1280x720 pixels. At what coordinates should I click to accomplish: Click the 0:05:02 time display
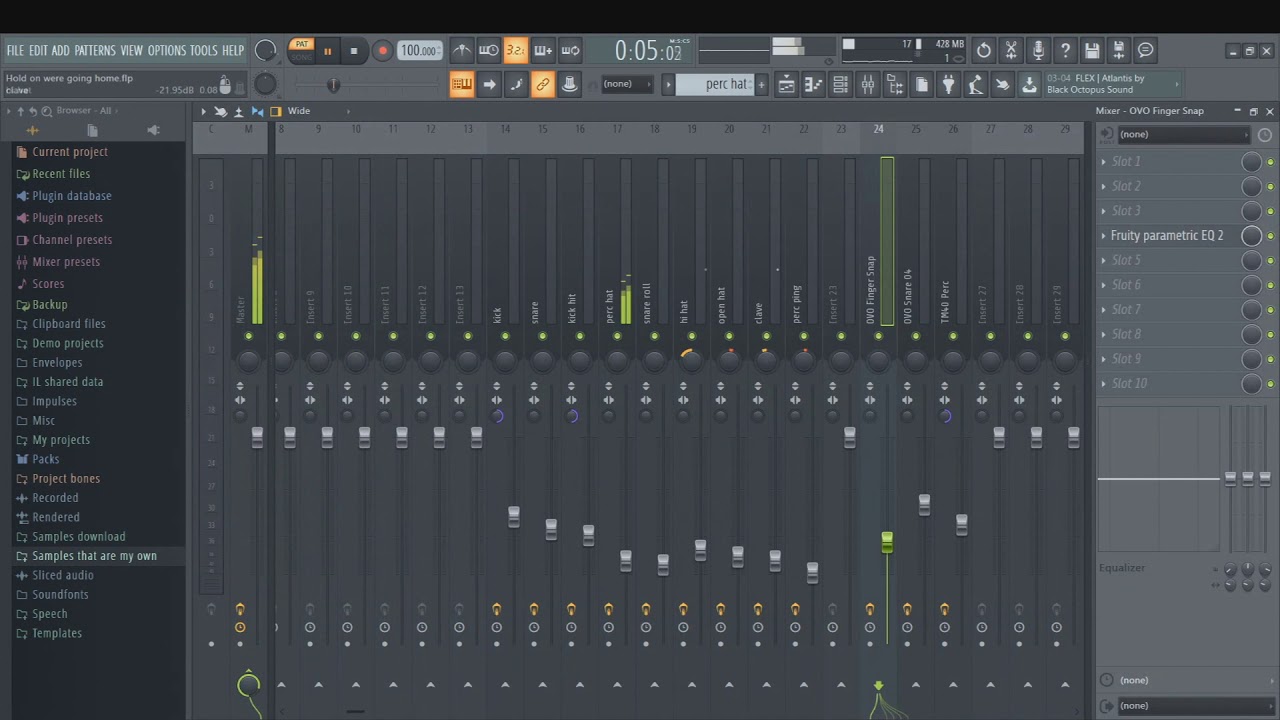pyautogui.click(x=647, y=50)
